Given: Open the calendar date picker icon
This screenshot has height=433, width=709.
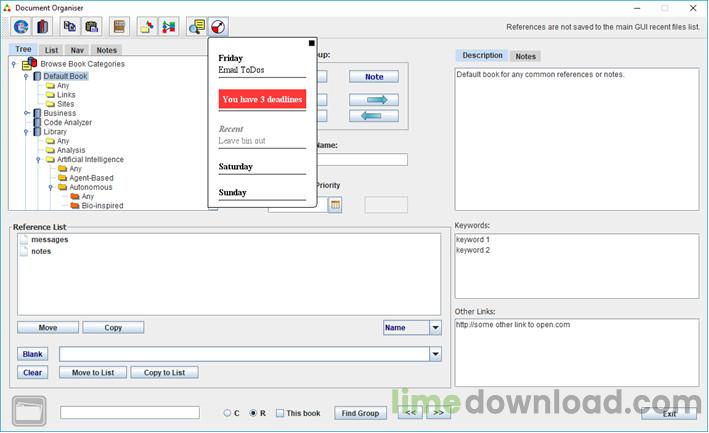Looking at the screenshot, I should (x=335, y=205).
